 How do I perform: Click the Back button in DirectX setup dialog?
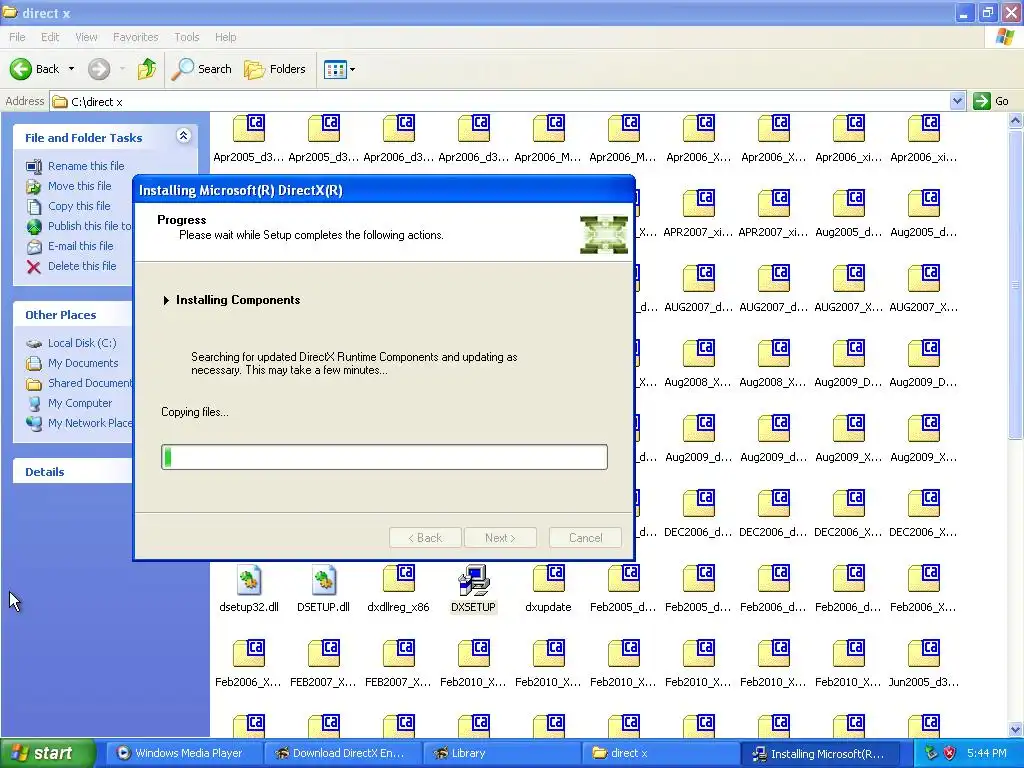(x=425, y=537)
